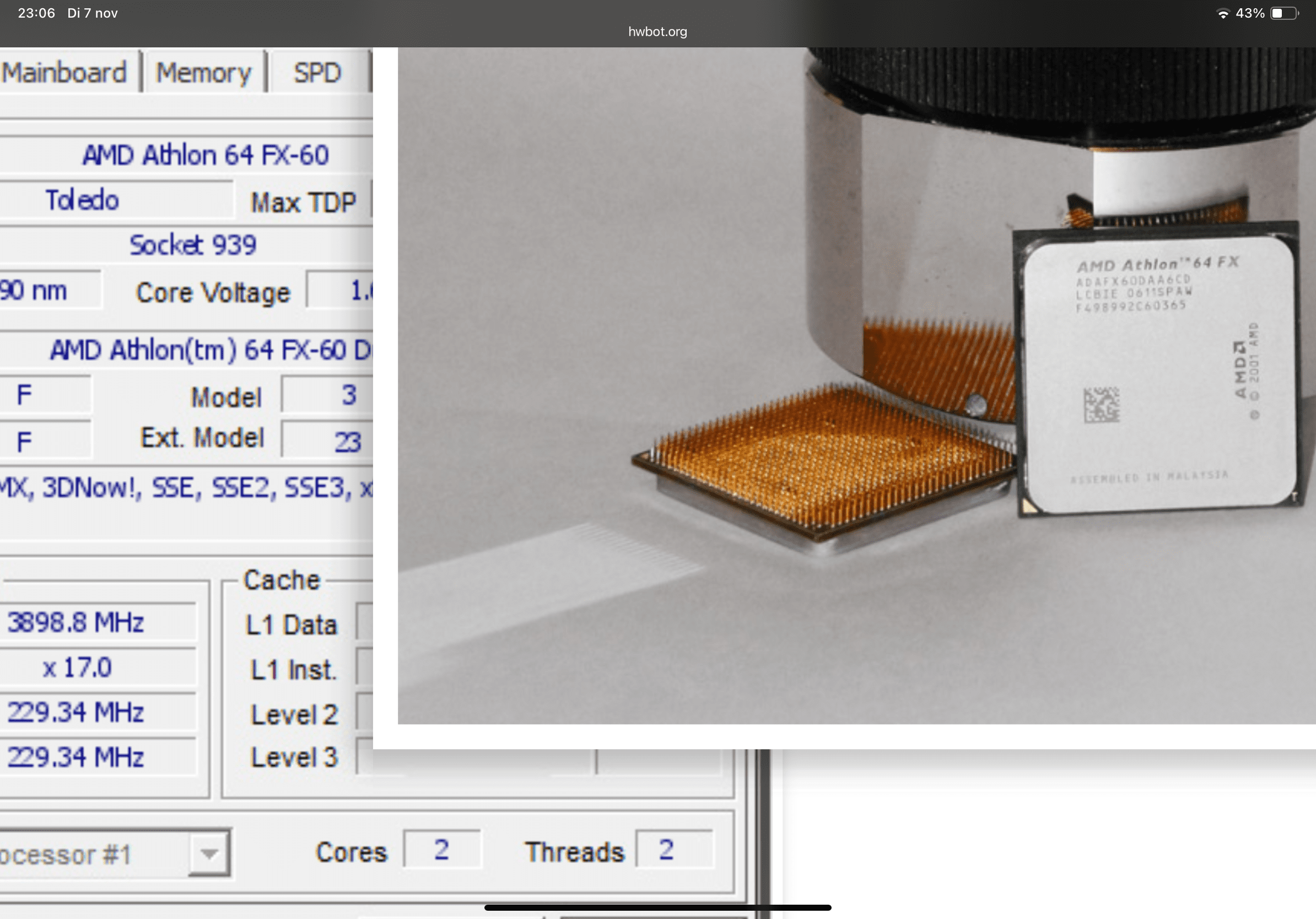Viewport: 1316px width, 919px height.
Task: Click the 'Max TDP' label
Action: pos(303,202)
